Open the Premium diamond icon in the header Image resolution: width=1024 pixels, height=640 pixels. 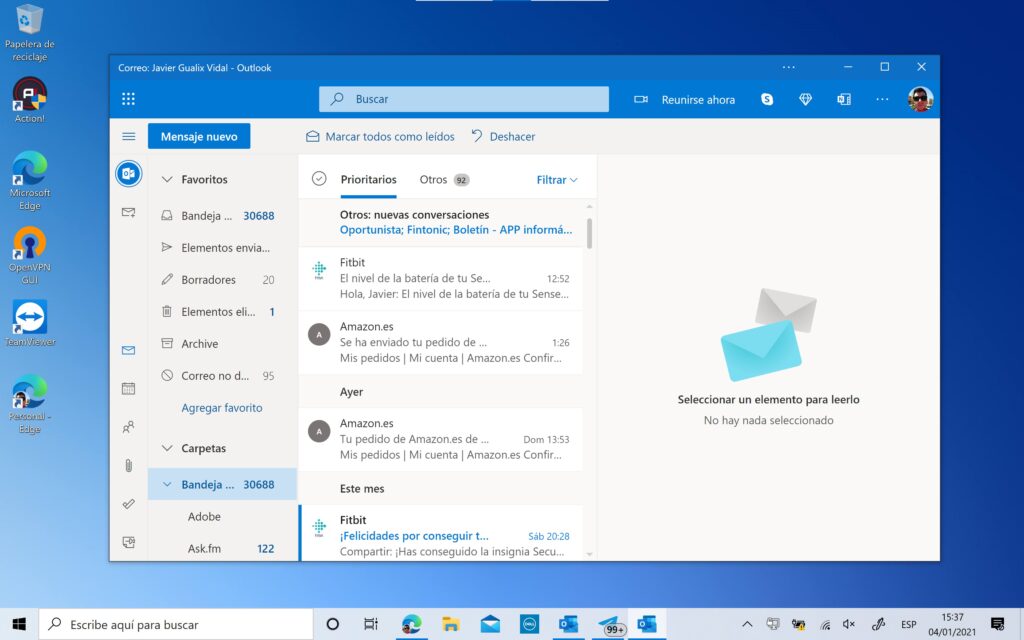(x=805, y=99)
